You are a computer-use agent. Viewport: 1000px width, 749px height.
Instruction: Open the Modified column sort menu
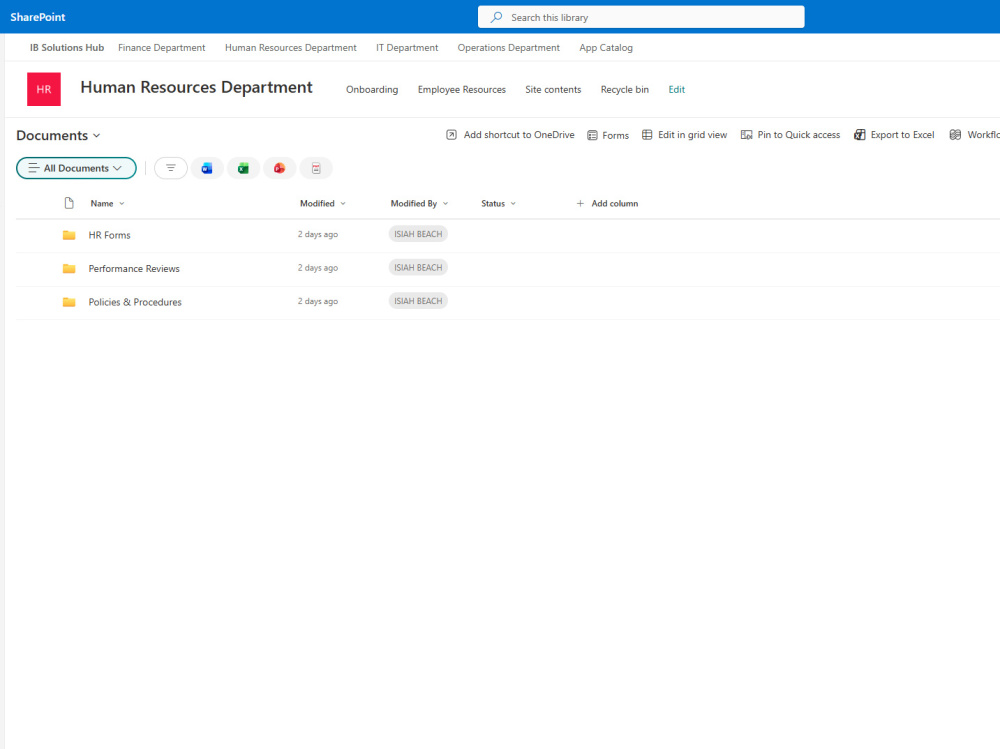coord(323,204)
